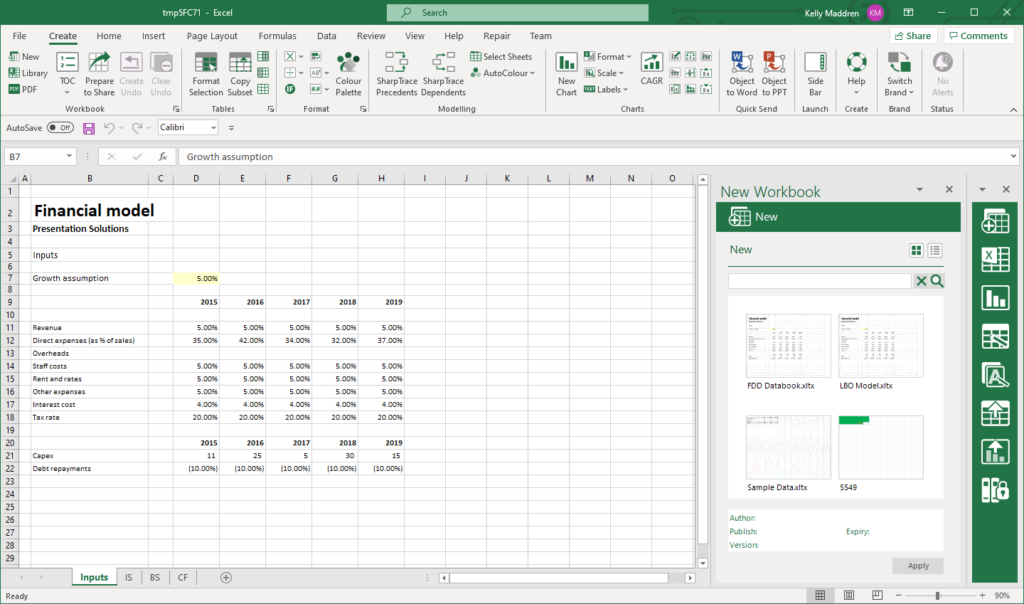Screen dimensions: 1024x604
Task: Send object to Word
Action: (742, 64)
